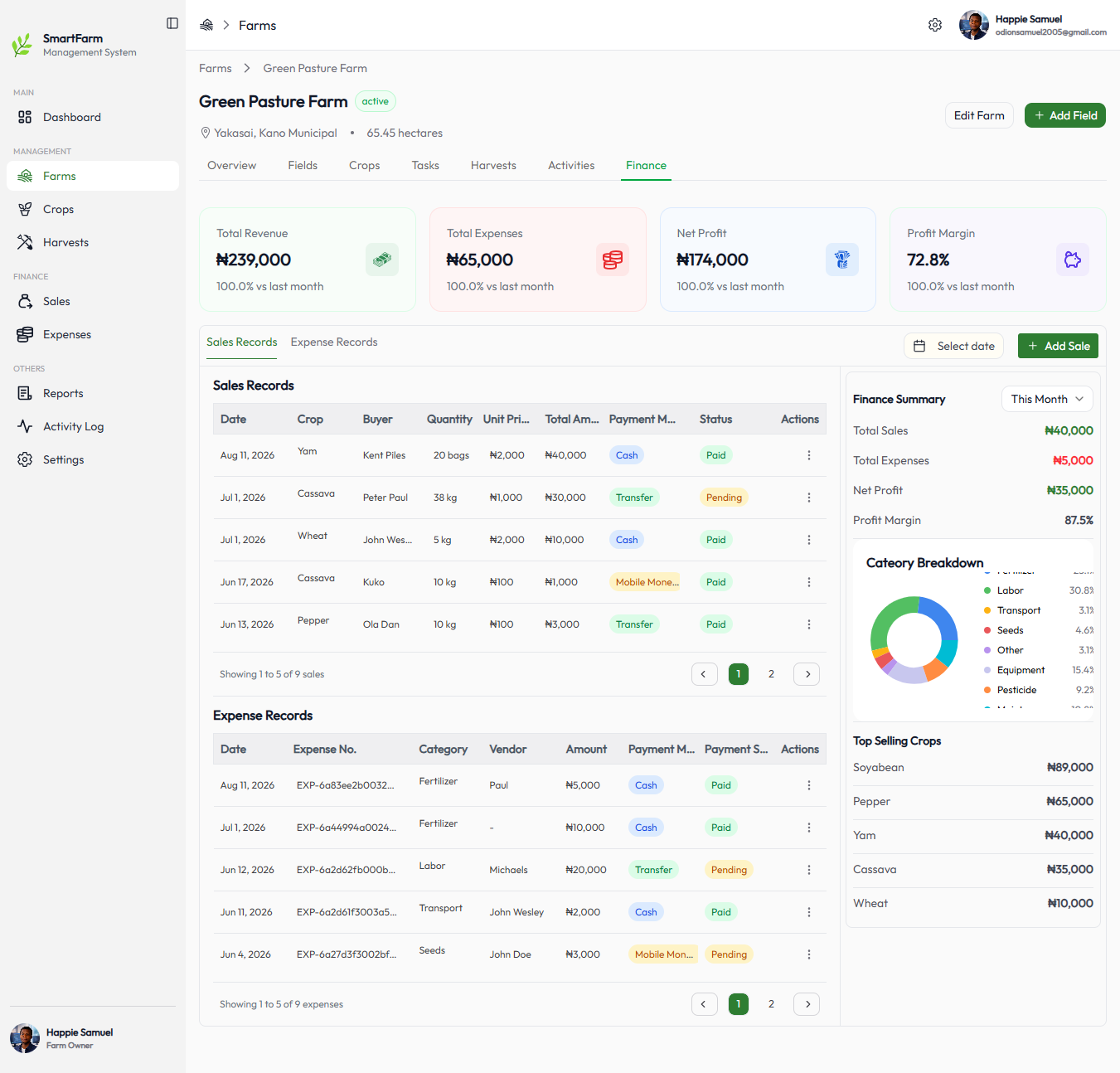Open settings via the header gear icon
The image size is (1120, 1073).
pos(935,25)
